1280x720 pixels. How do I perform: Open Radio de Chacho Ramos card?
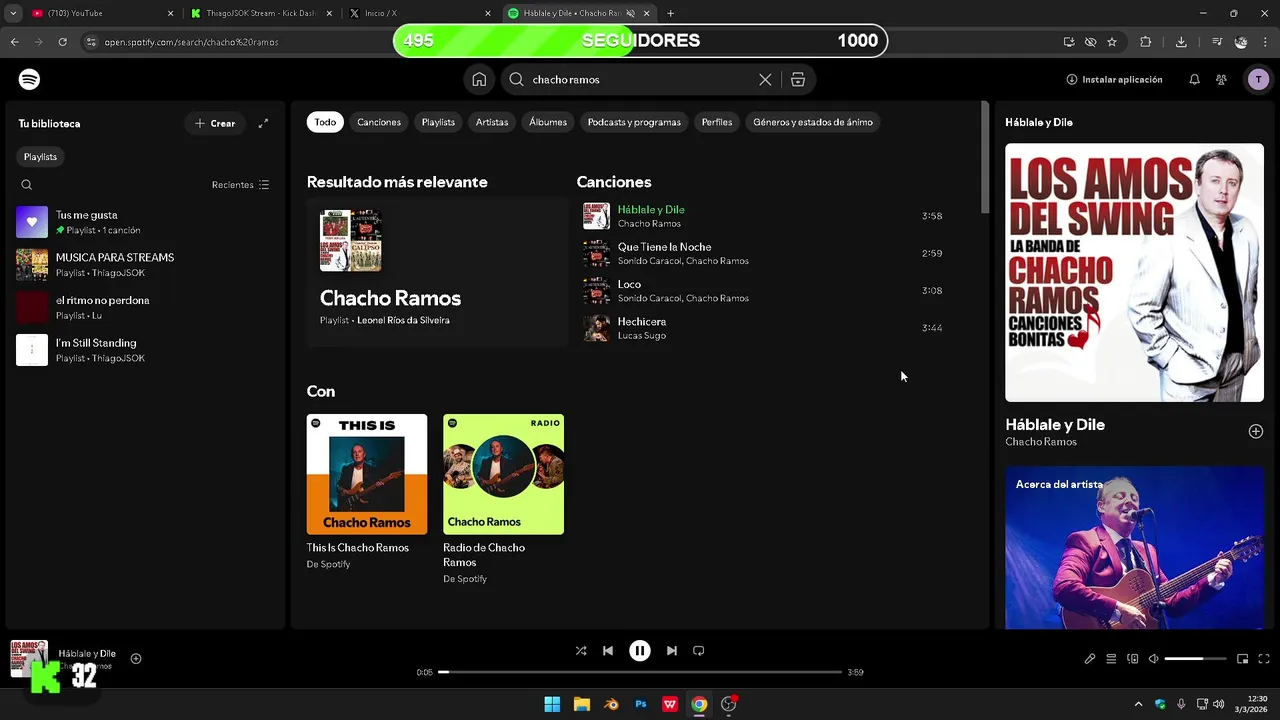[504, 499]
